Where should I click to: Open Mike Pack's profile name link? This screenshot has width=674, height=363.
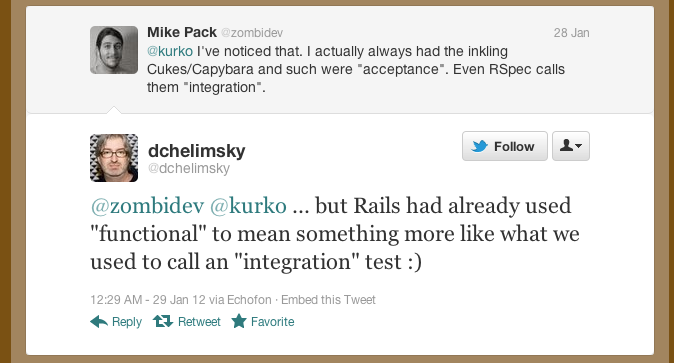pos(182,32)
